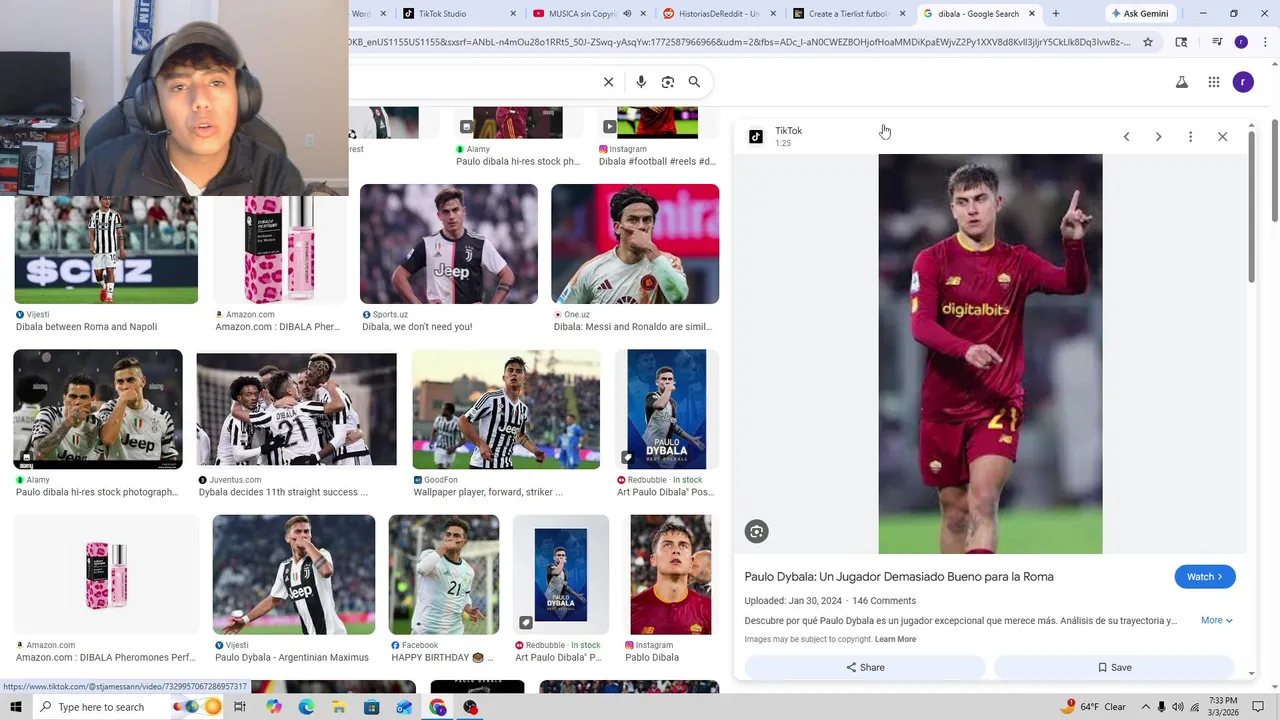The height and width of the screenshot is (720, 1280).
Task: Open the Amazon DIBALA pheromone perfume image
Action: [279, 250]
